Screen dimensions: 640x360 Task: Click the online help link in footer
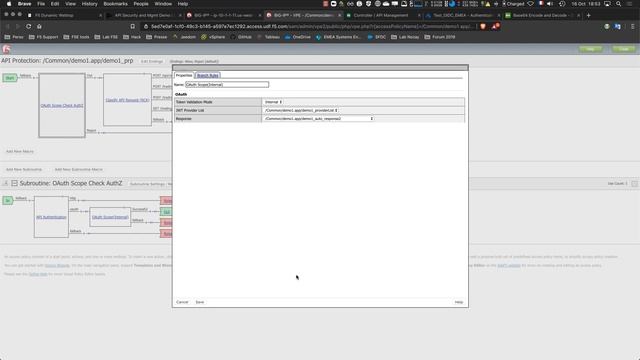[38, 274]
